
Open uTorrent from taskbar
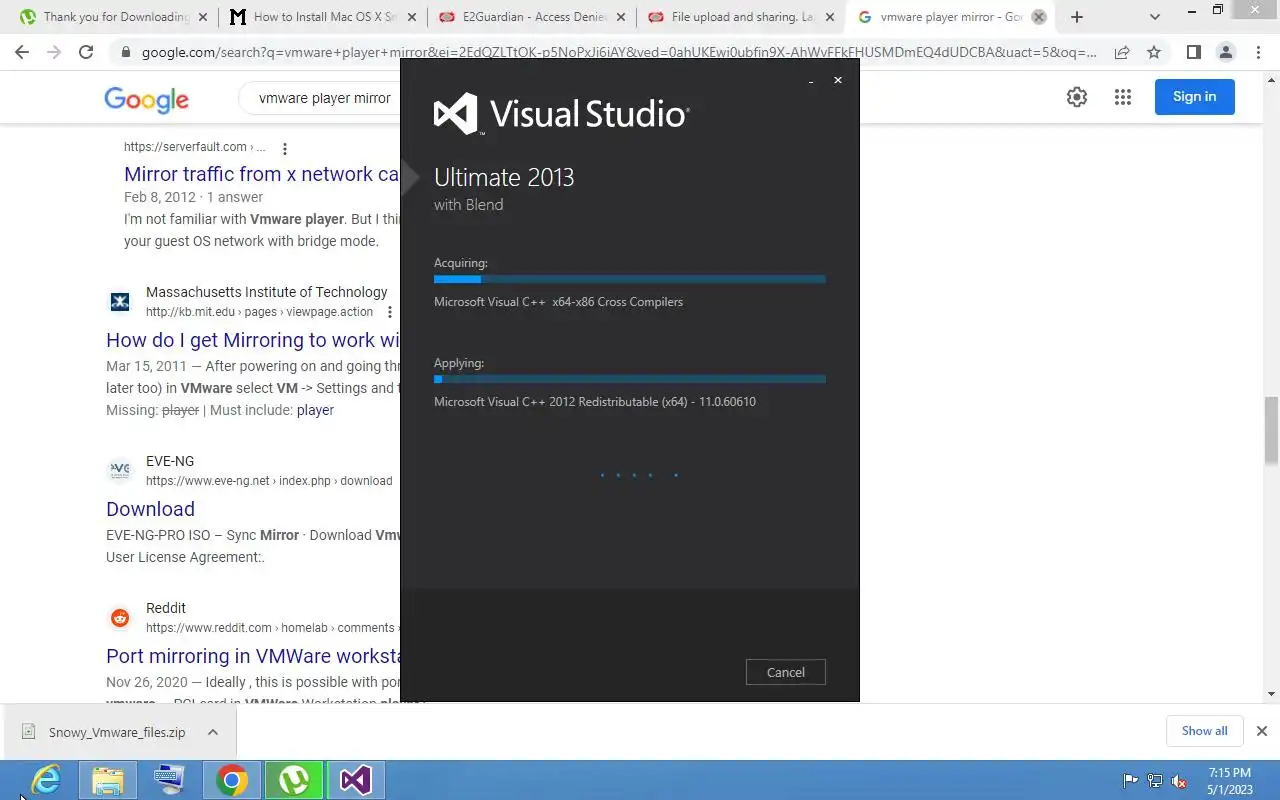294,780
